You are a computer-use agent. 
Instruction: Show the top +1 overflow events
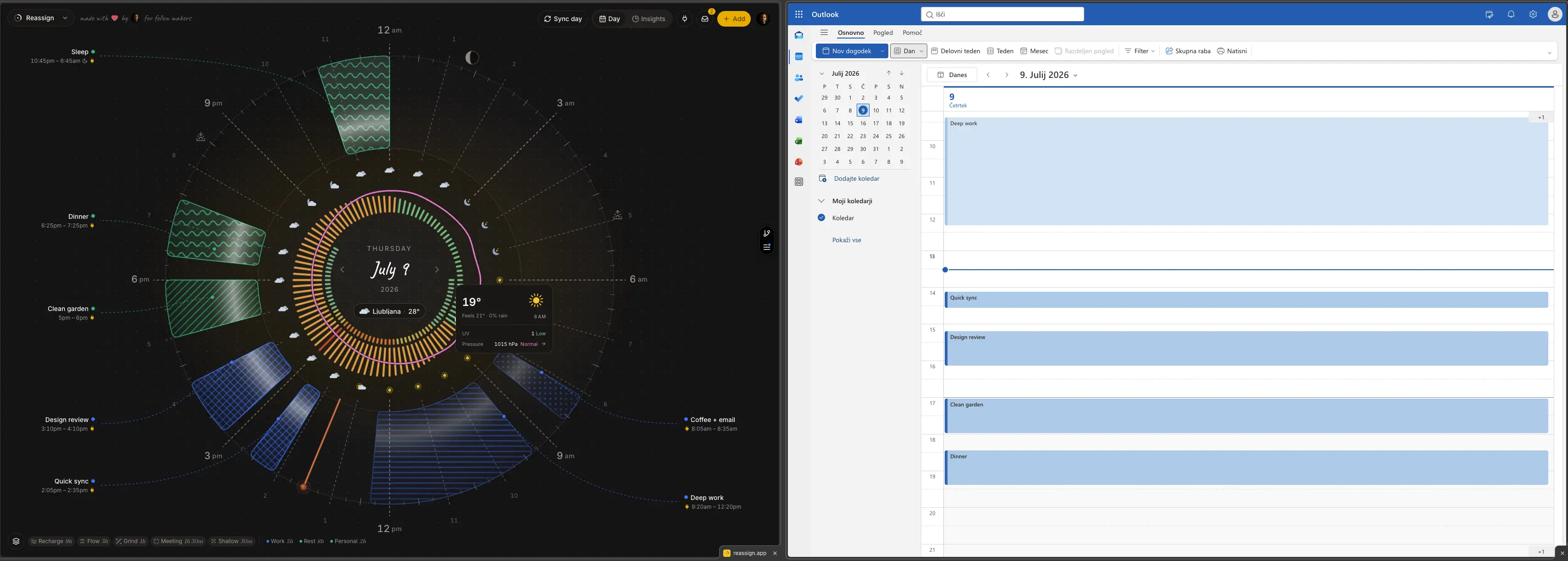[x=1540, y=117]
